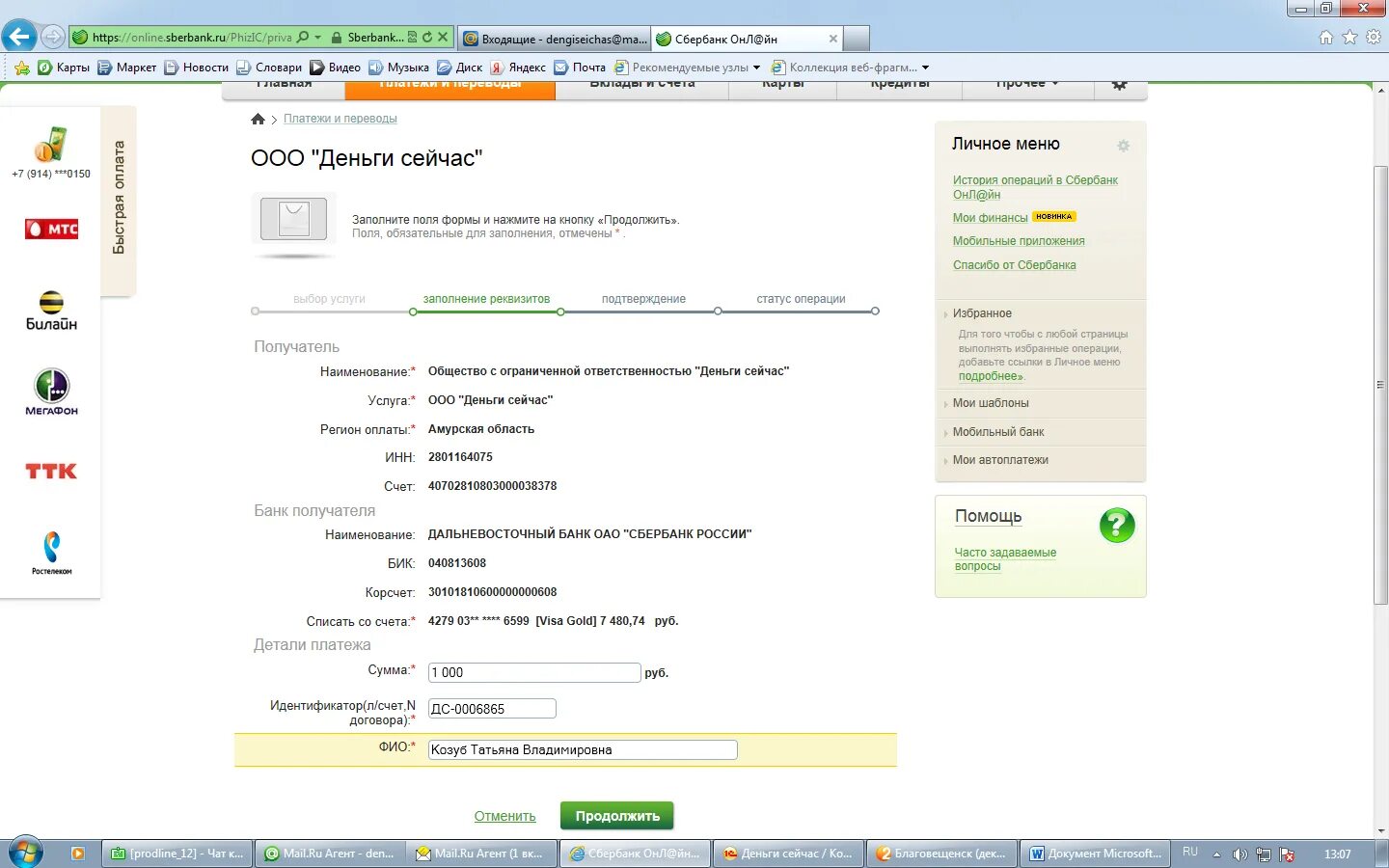Show hidden tray icons arrow
Image resolution: width=1389 pixels, height=868 pixels.
pyautogui.click(x=1216, y=854)
